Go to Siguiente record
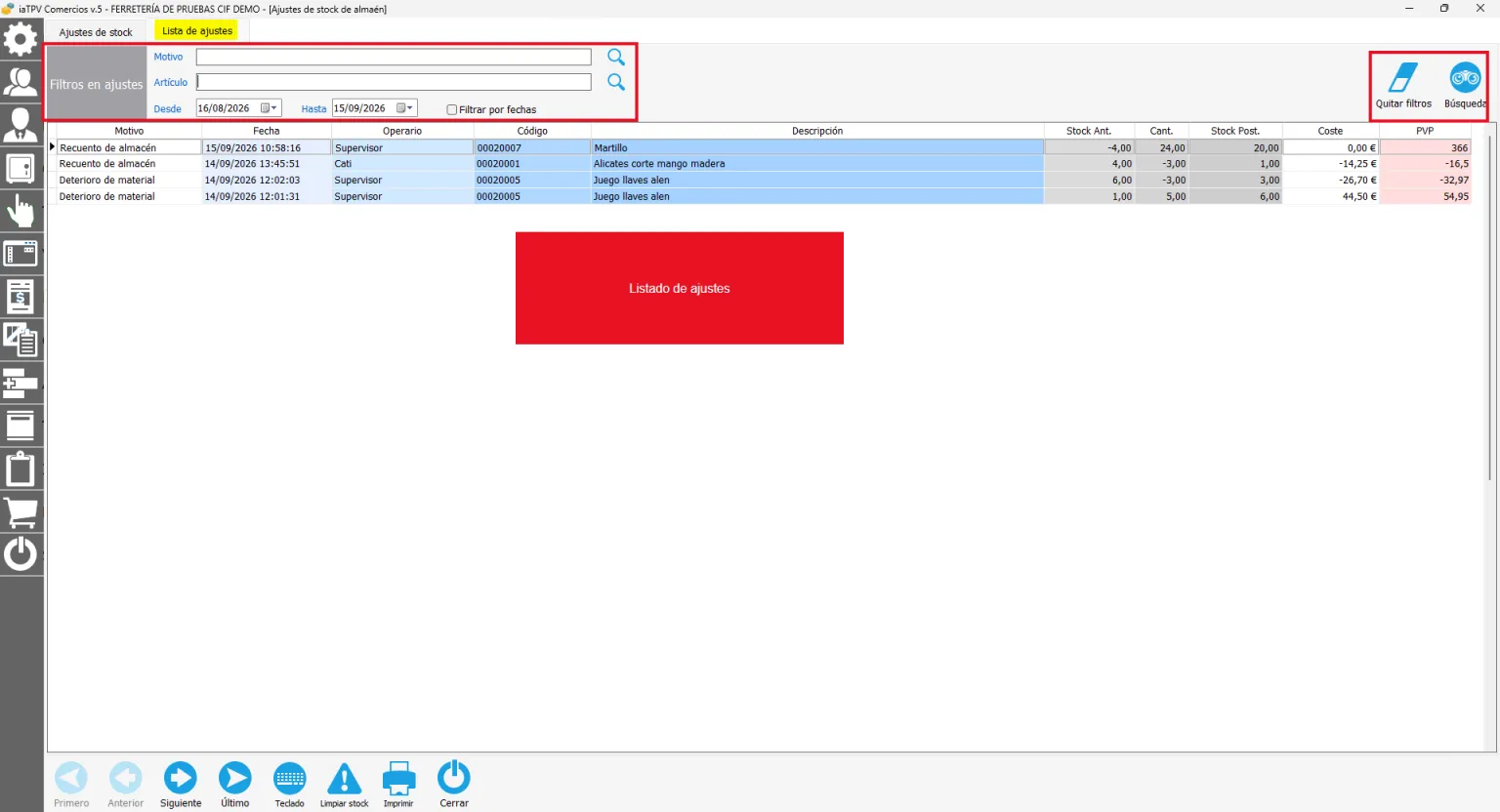This screenshot has height=812, width=1500. coord(181,785)
